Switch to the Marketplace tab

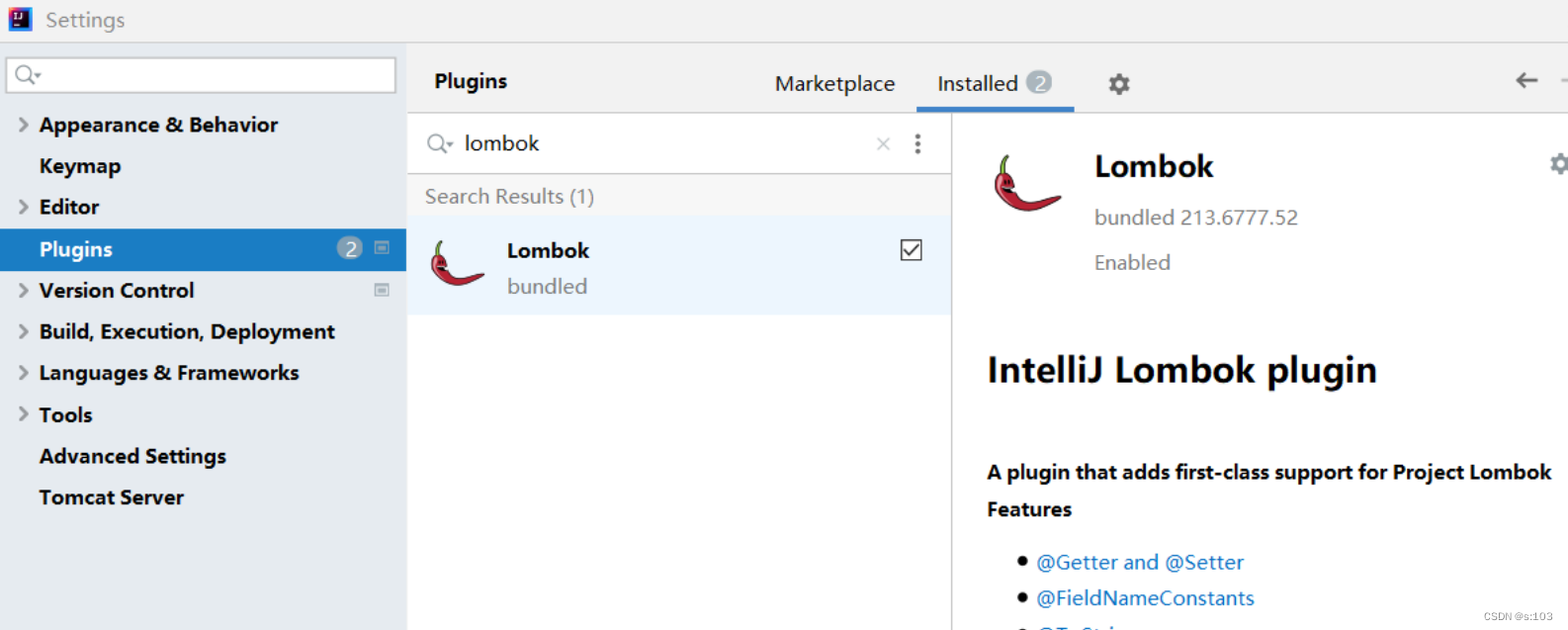pyautogui.click(x=834, y=84)
